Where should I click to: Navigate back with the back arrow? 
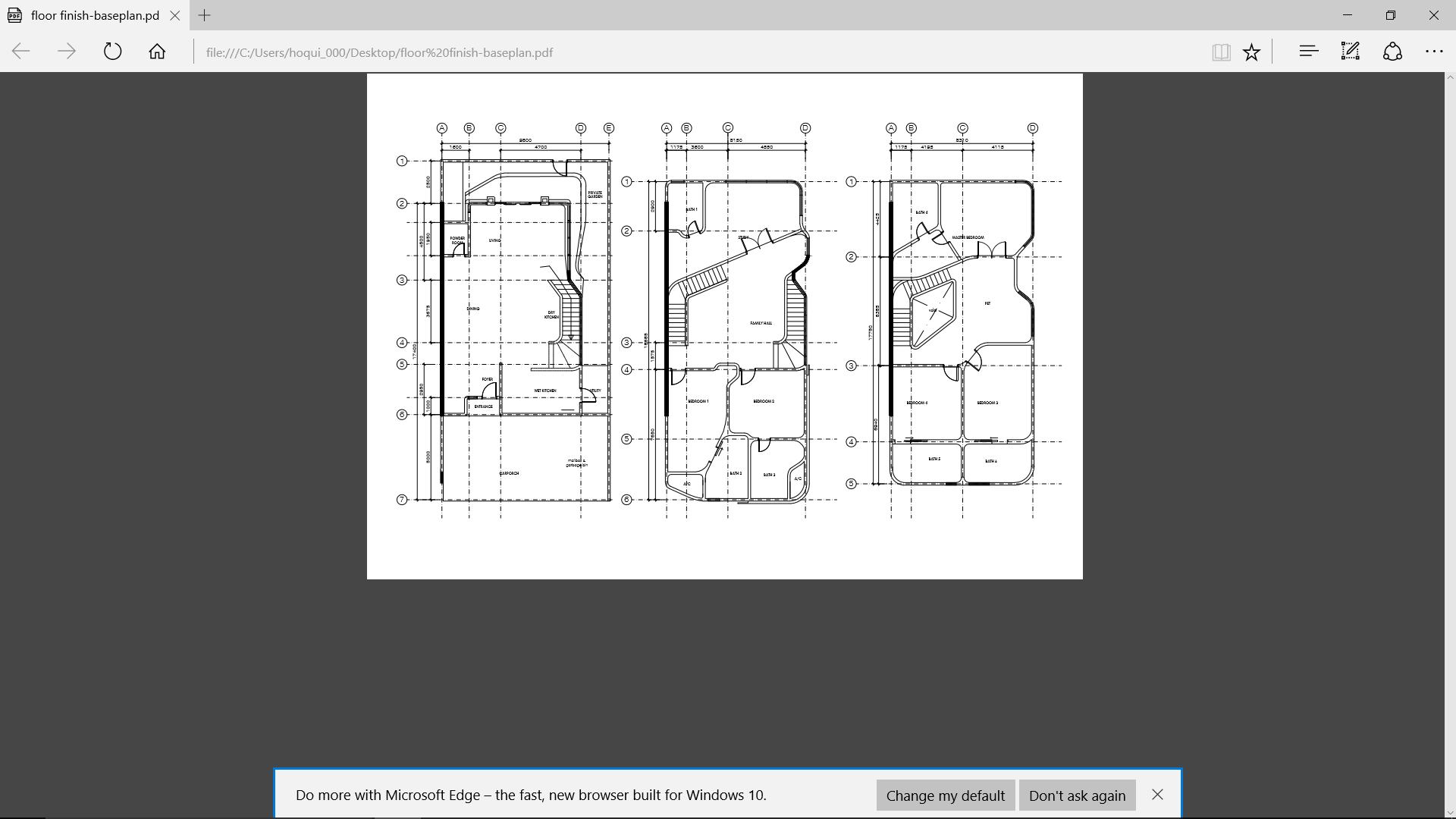(x=20, y=51)
